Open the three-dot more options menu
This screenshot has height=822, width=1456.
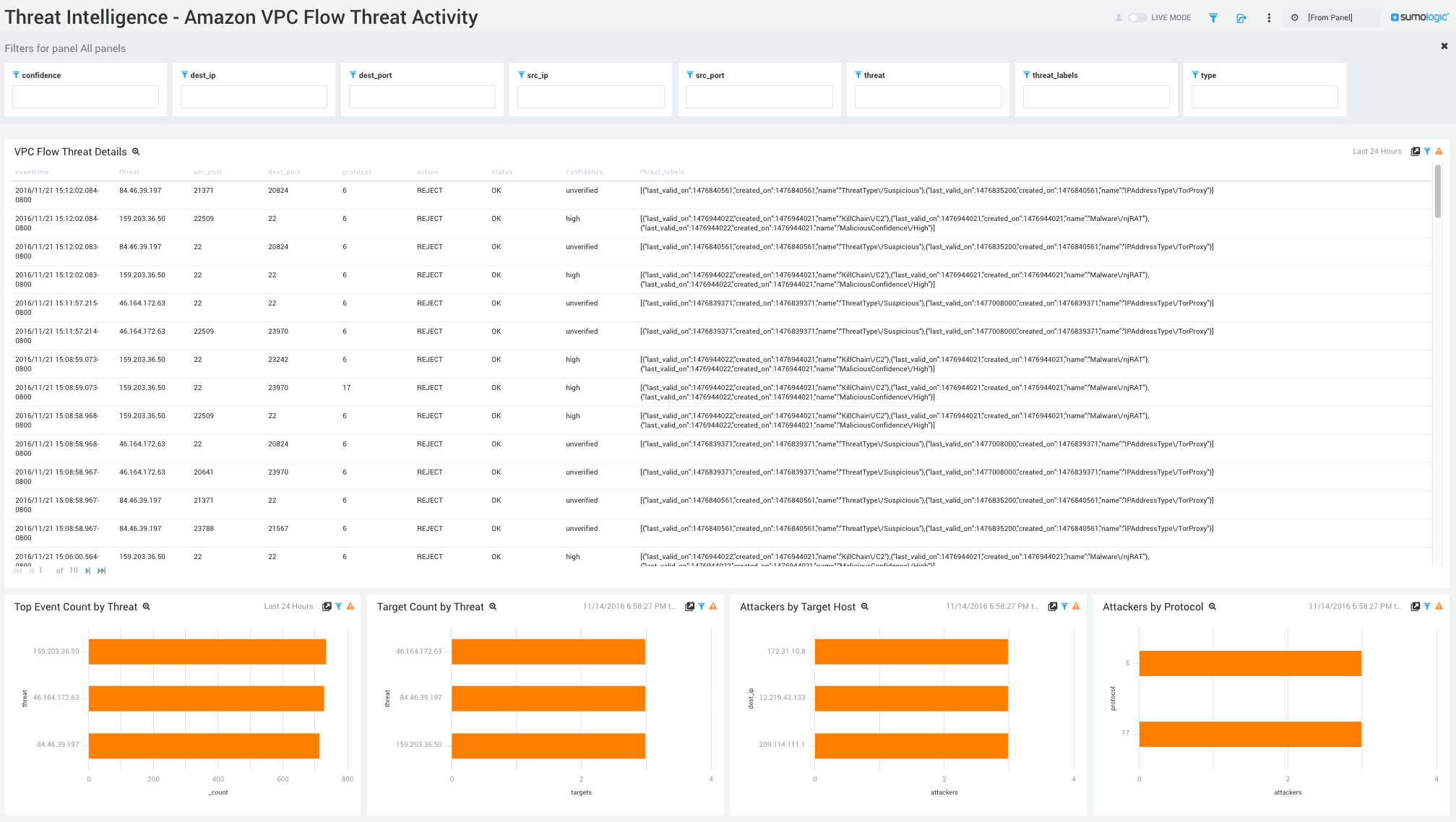point(1269,18)
